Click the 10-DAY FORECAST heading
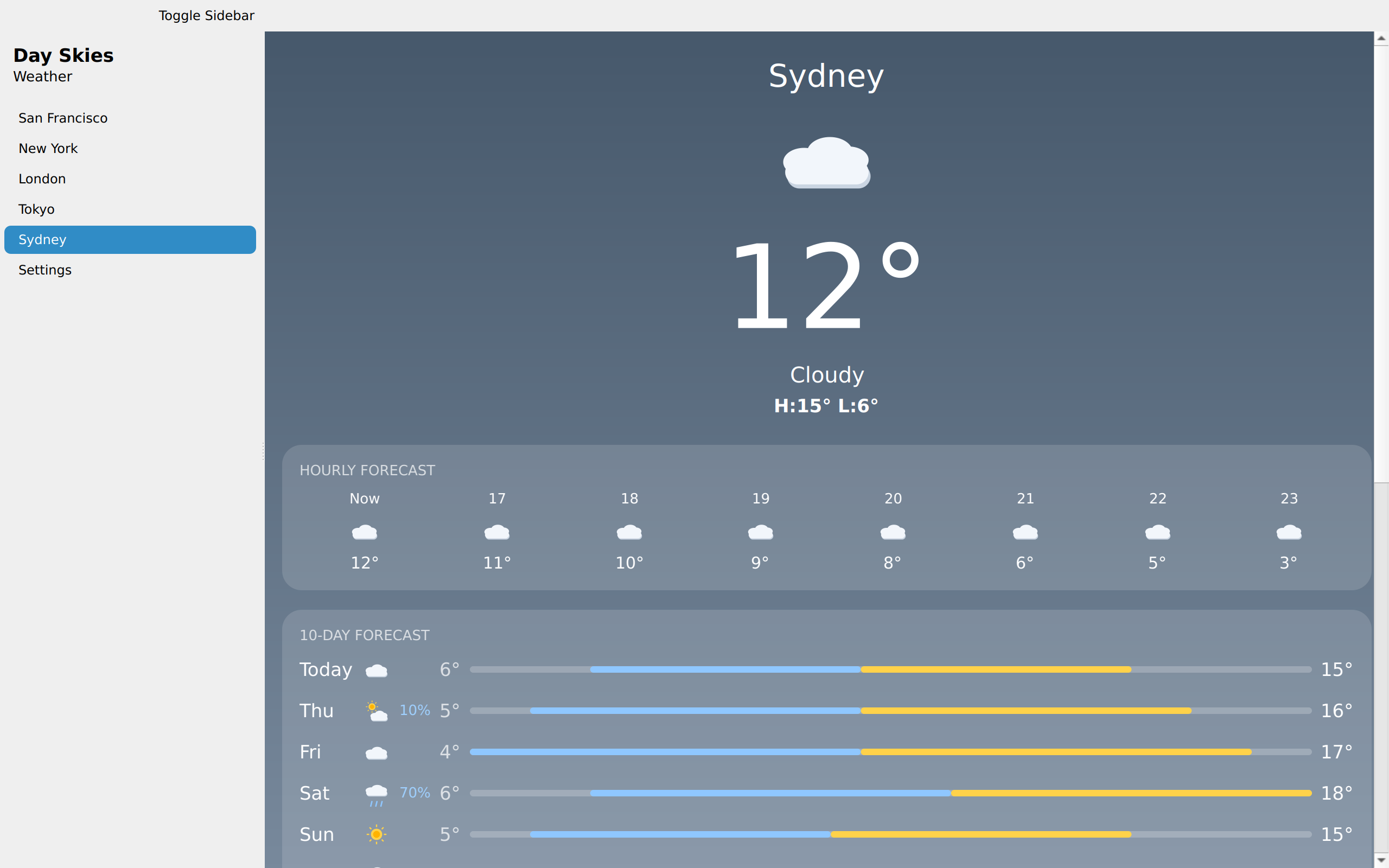The image size is (1389, 868). 365,635
